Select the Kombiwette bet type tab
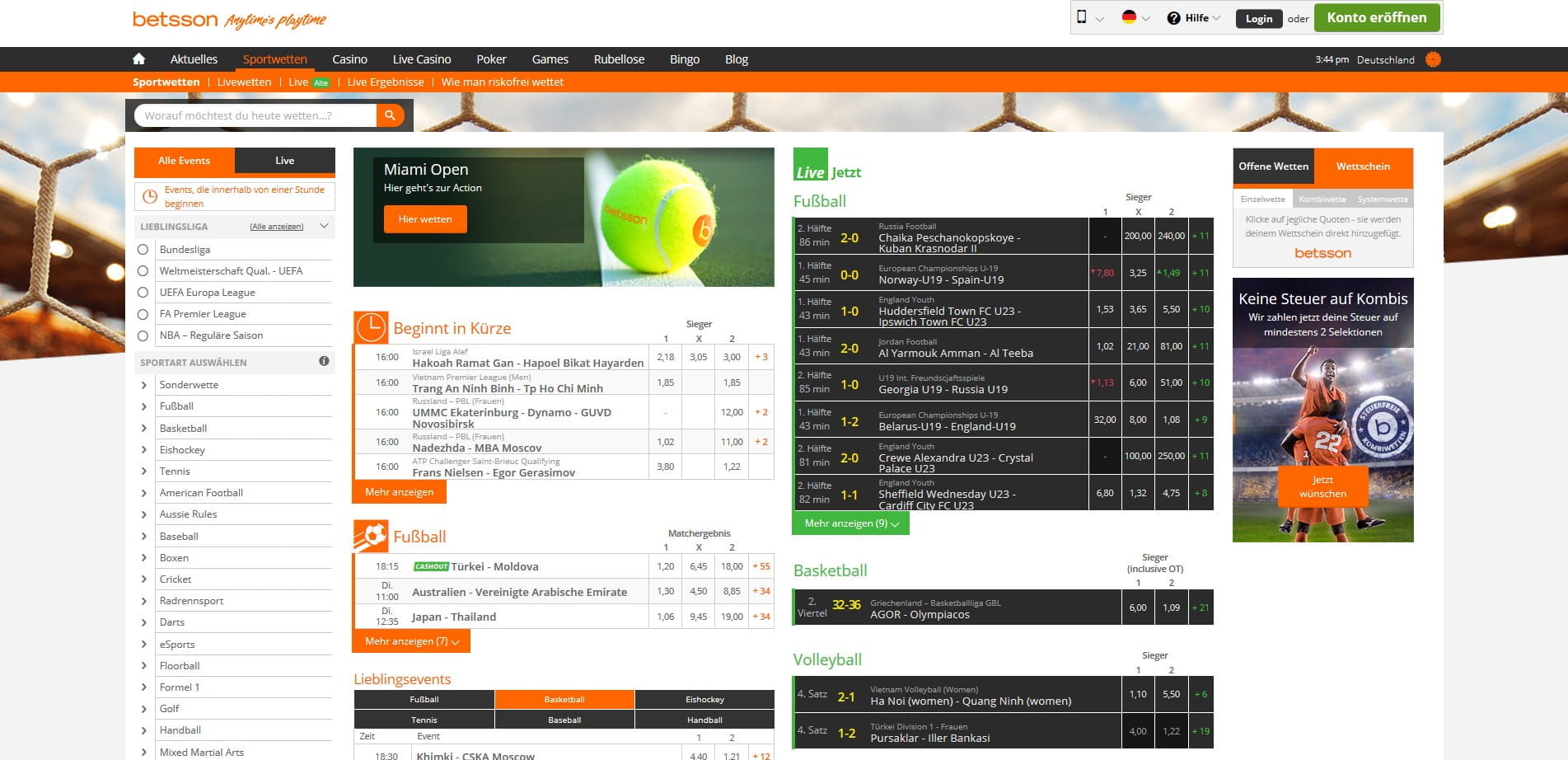This screenshot has height=760, width=1568. coord(1322,199)
